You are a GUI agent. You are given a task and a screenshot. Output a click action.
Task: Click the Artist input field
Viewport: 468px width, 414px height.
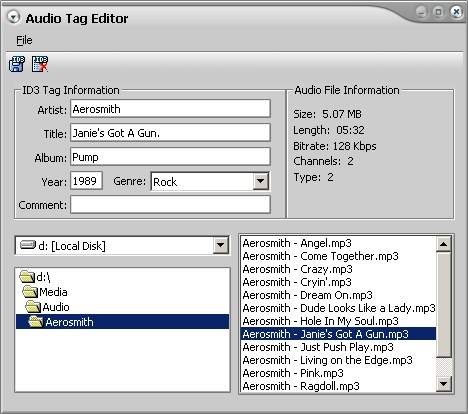(x=170, y=109)
